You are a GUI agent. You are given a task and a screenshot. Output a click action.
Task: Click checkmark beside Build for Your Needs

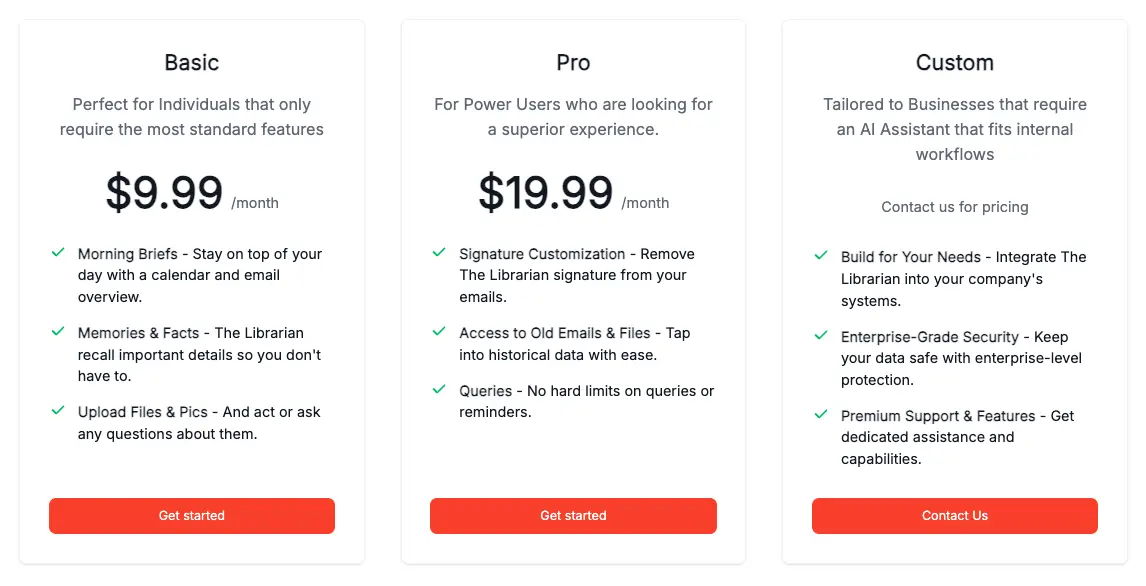tap(821, 255)
